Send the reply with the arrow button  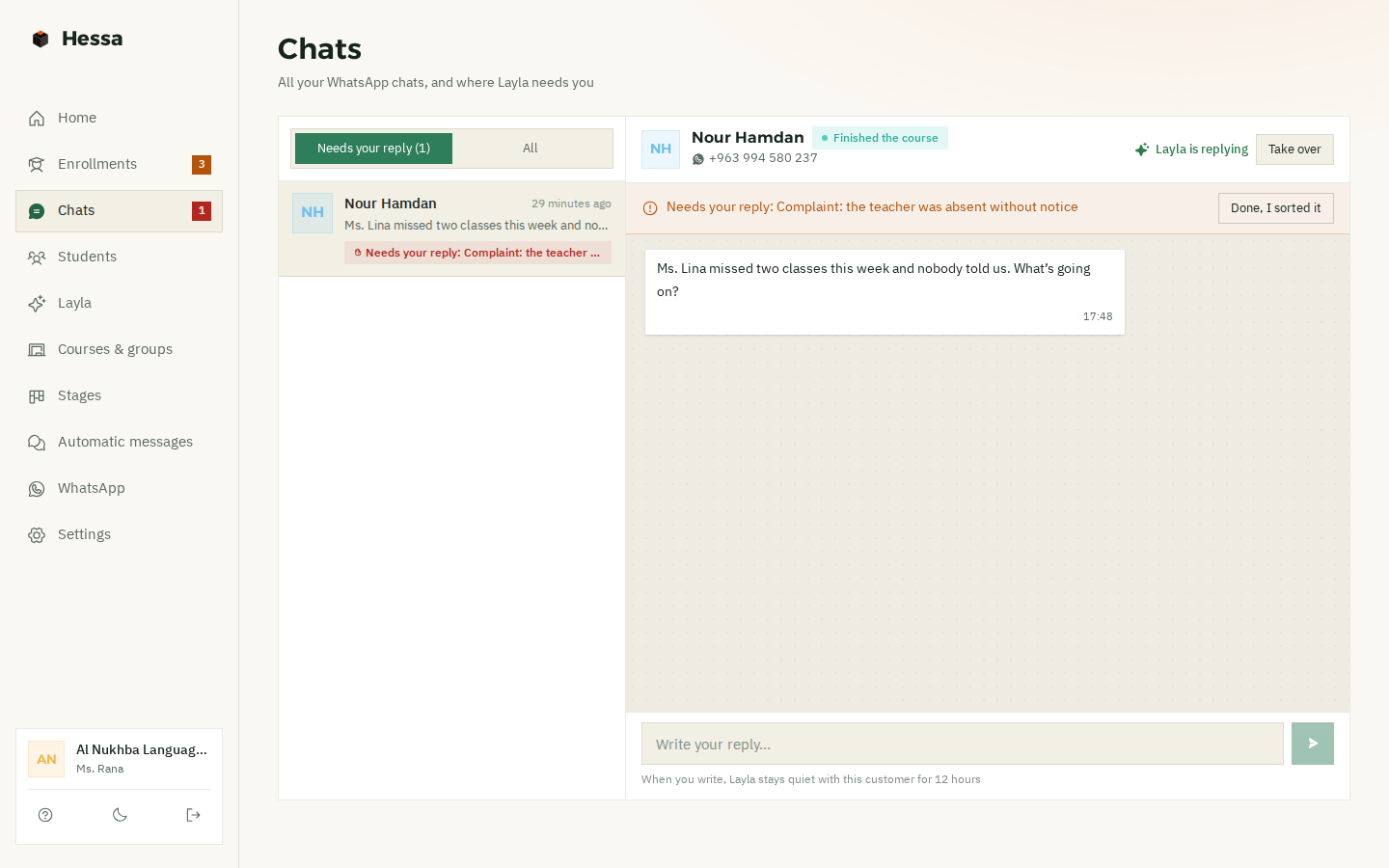tap(1313, 744)
